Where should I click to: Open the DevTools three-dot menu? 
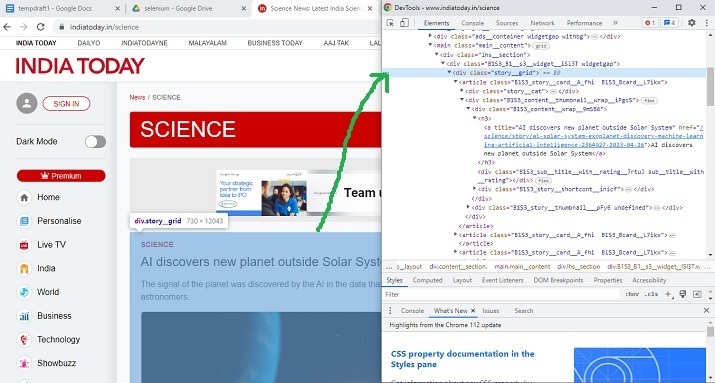(x=706, y=23)
